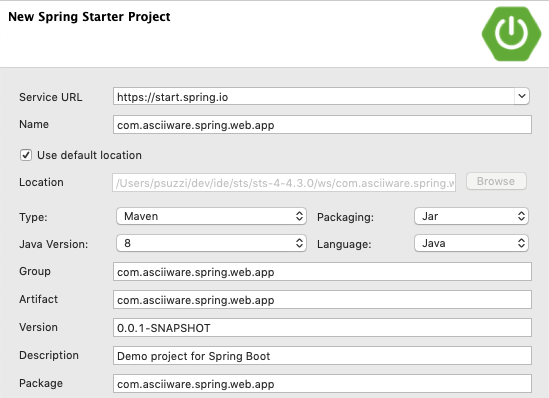The image size is (549, 398).
Task: Open the Language dropdown showing Java
Action: [471, 243]
